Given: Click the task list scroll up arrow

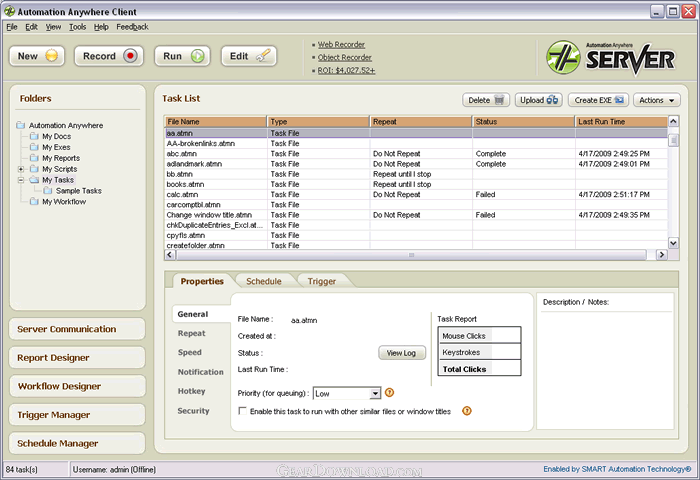Looking at the screenshot, I should 673,121.
